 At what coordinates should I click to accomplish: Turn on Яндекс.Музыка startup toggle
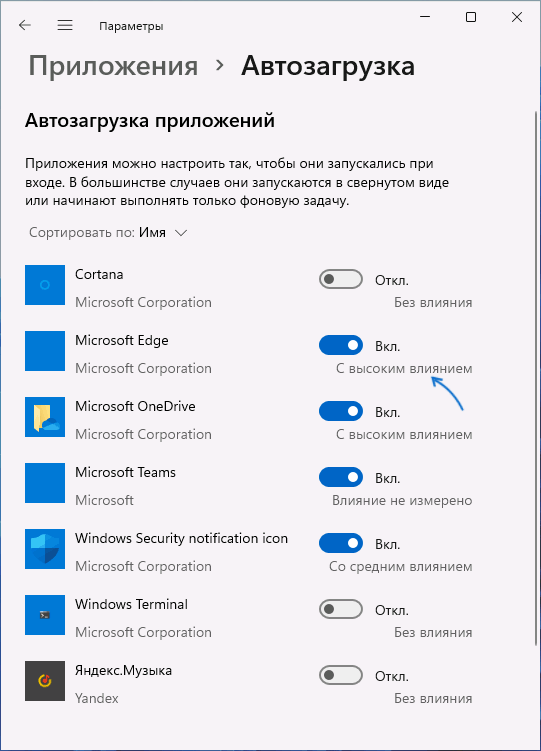(341, 675)
